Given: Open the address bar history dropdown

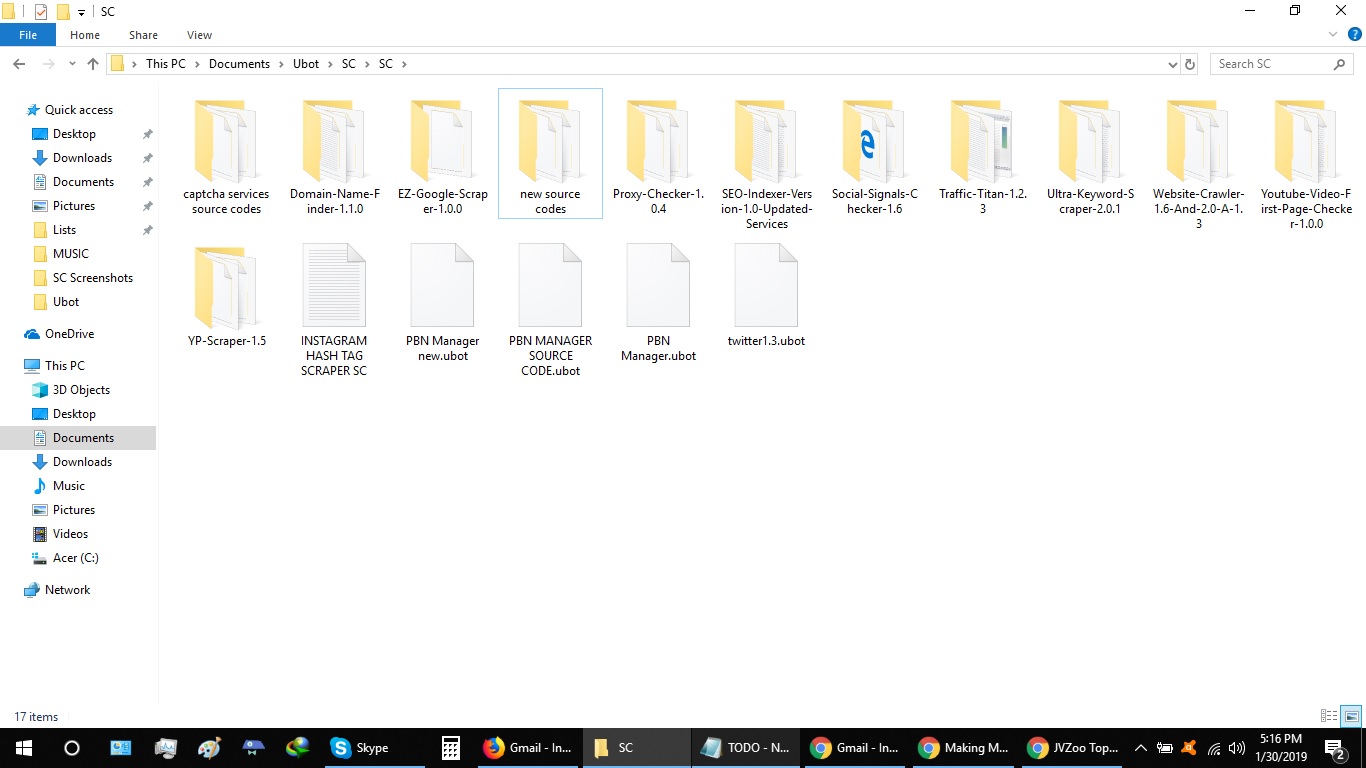Looking at the screenshot, I should pos(1173,64).
